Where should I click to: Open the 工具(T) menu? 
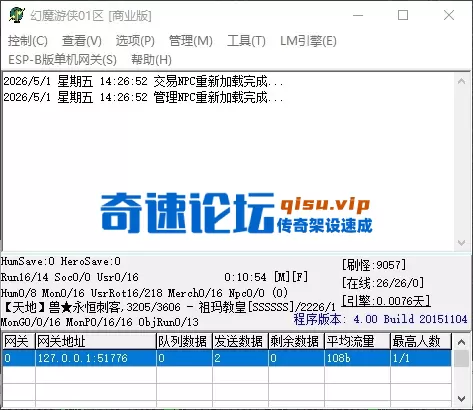(x=246, y=41)
